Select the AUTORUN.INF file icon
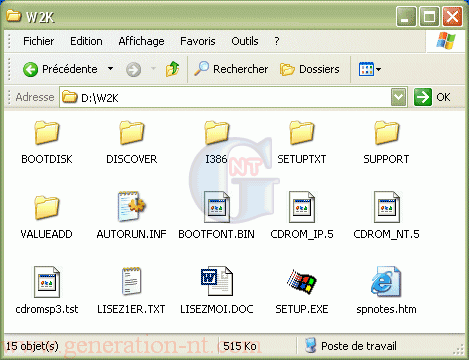This screenshot has height=360, width=469. [x=132, y=207]
